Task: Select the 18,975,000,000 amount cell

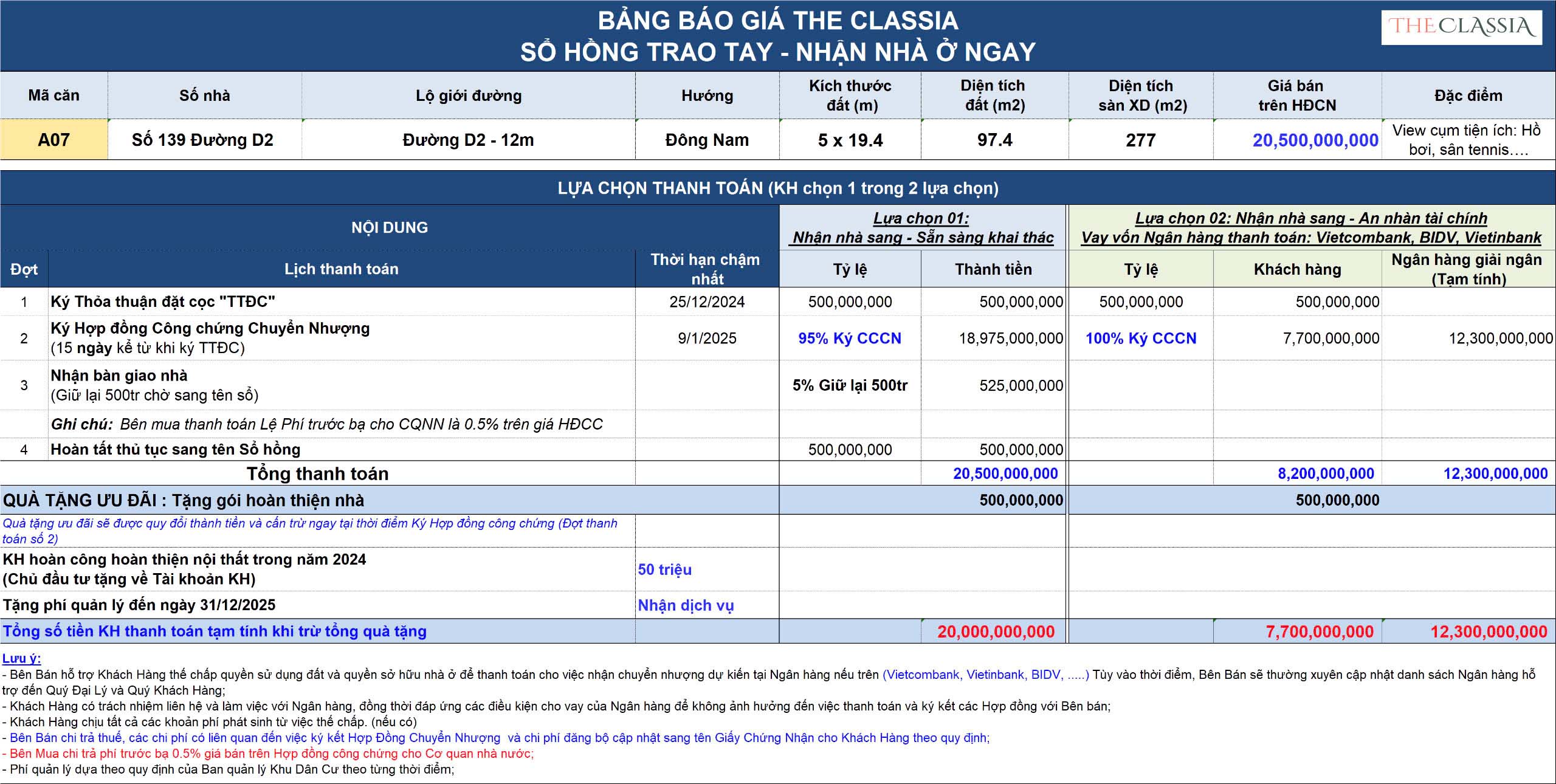Action: tap(1010, 339)
